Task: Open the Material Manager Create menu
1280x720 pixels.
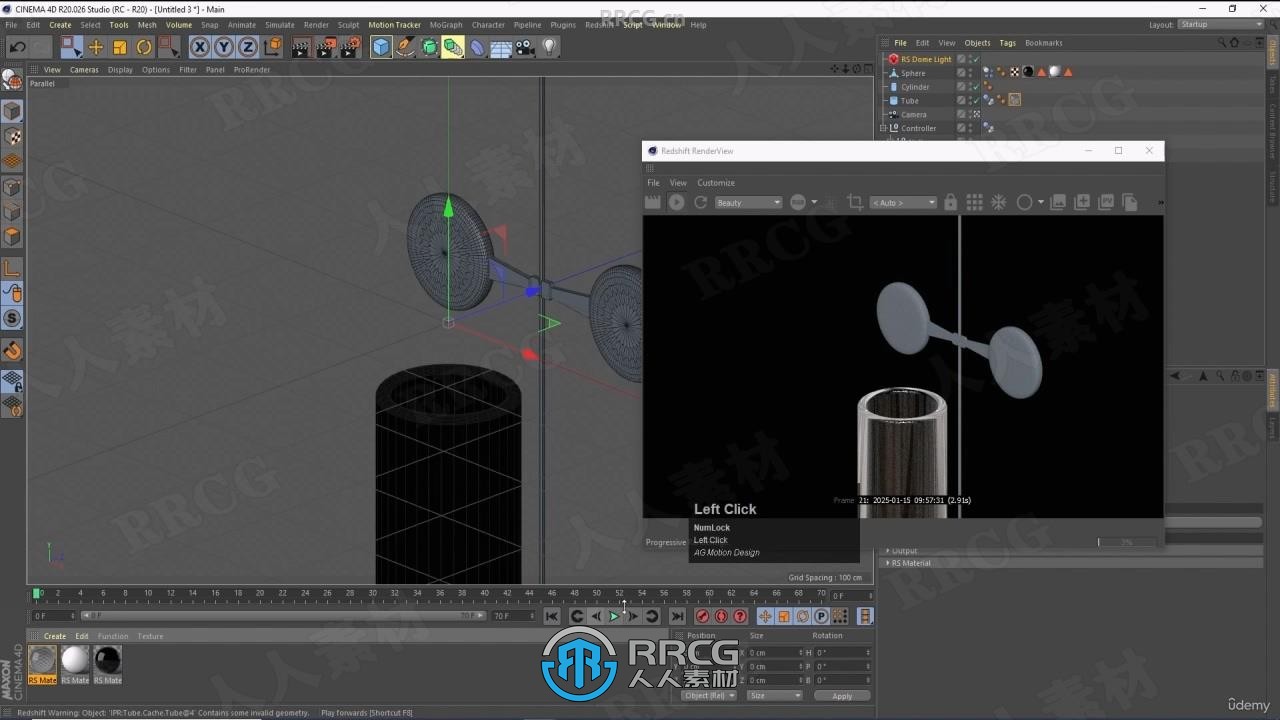Action: tap(55, 636)
